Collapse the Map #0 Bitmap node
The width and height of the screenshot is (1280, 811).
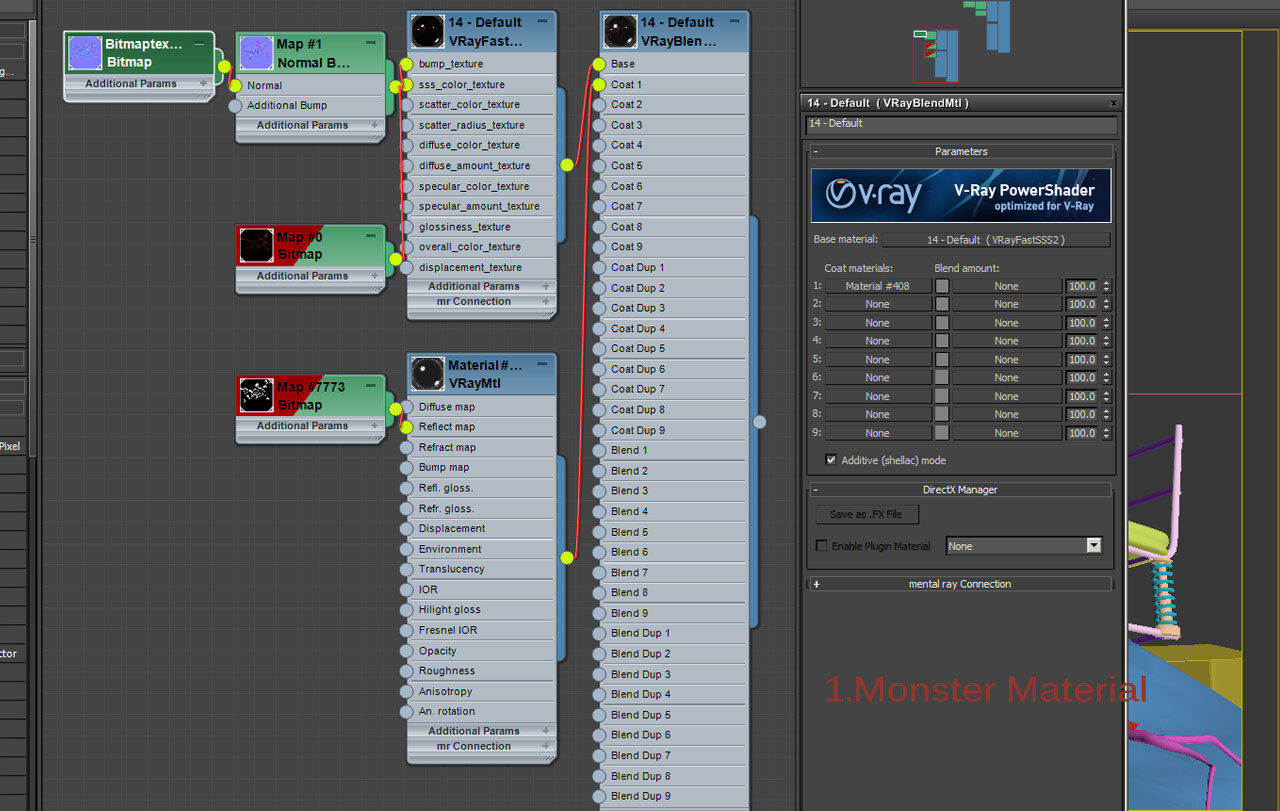(x=370, y=236)
